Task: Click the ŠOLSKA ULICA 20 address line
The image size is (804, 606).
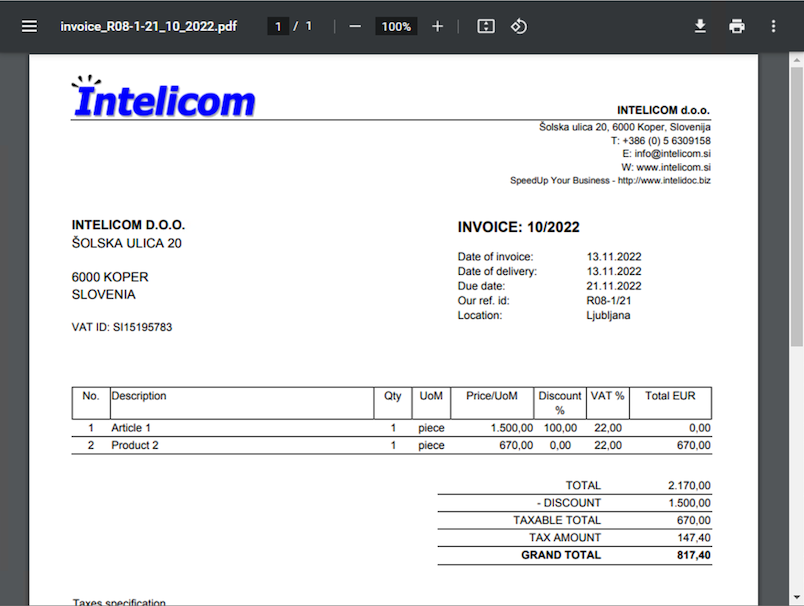Action: coord(127,243)
